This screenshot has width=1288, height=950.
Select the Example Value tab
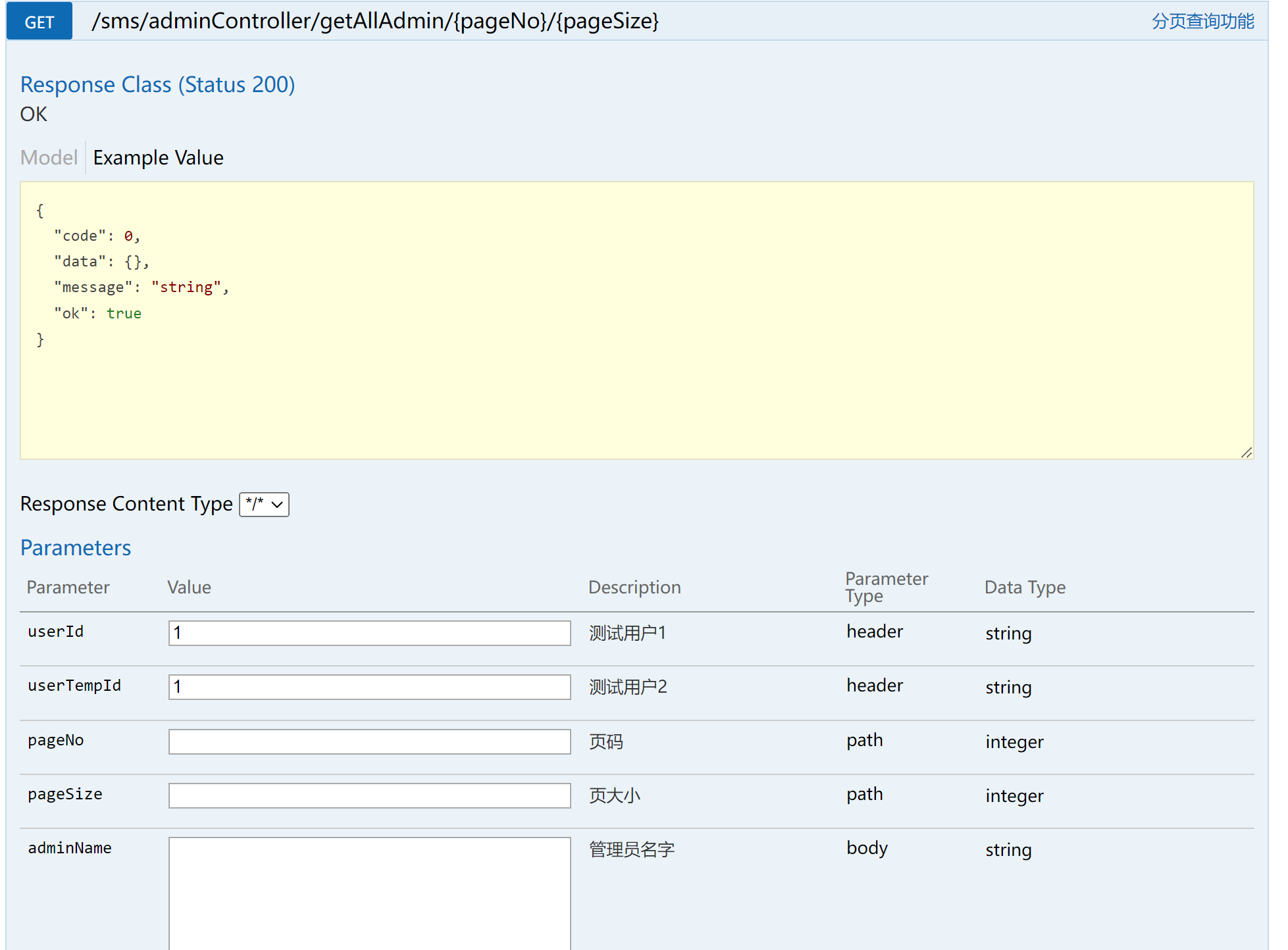point(159,158)
